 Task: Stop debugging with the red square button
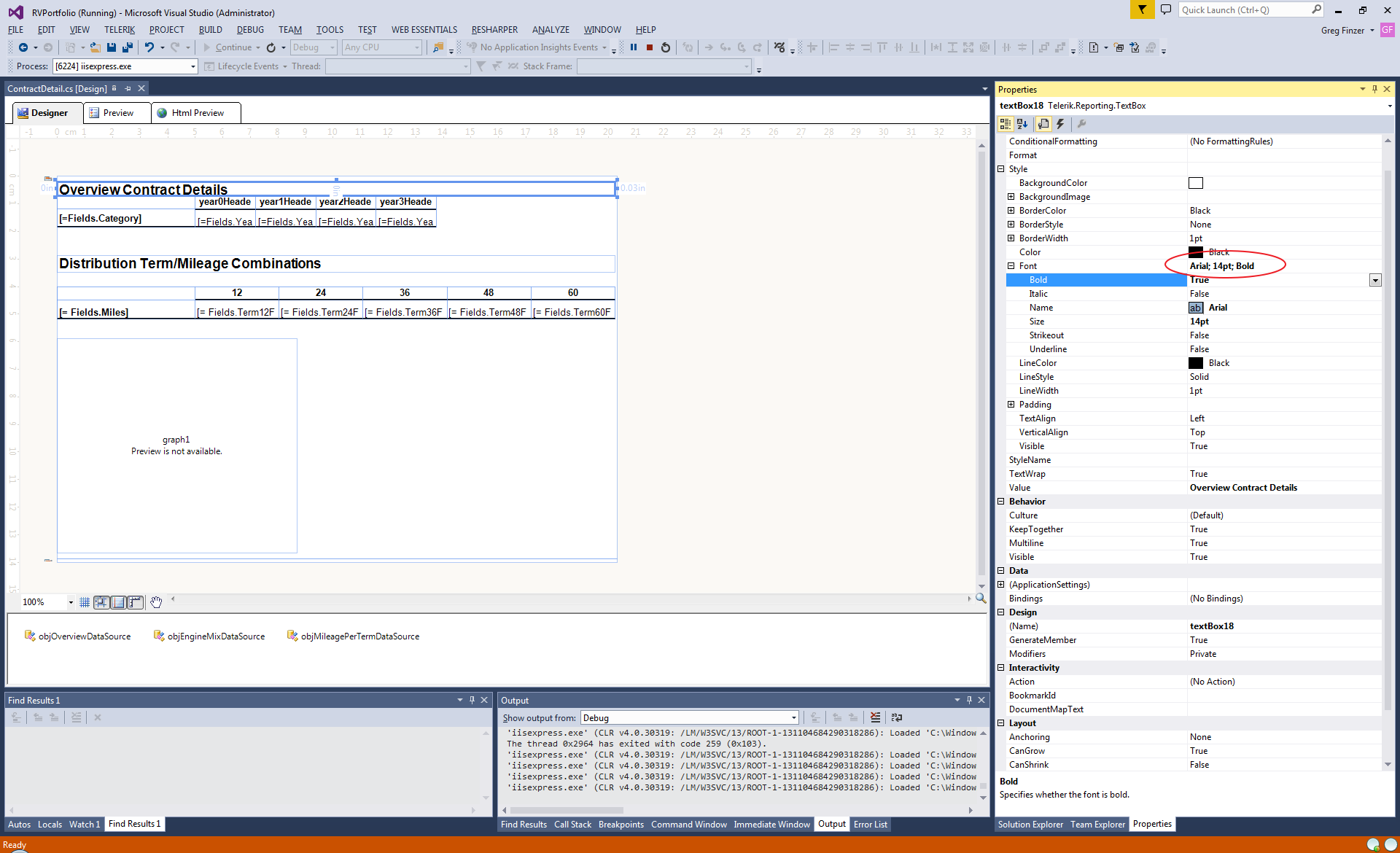[x=649, y=47]
